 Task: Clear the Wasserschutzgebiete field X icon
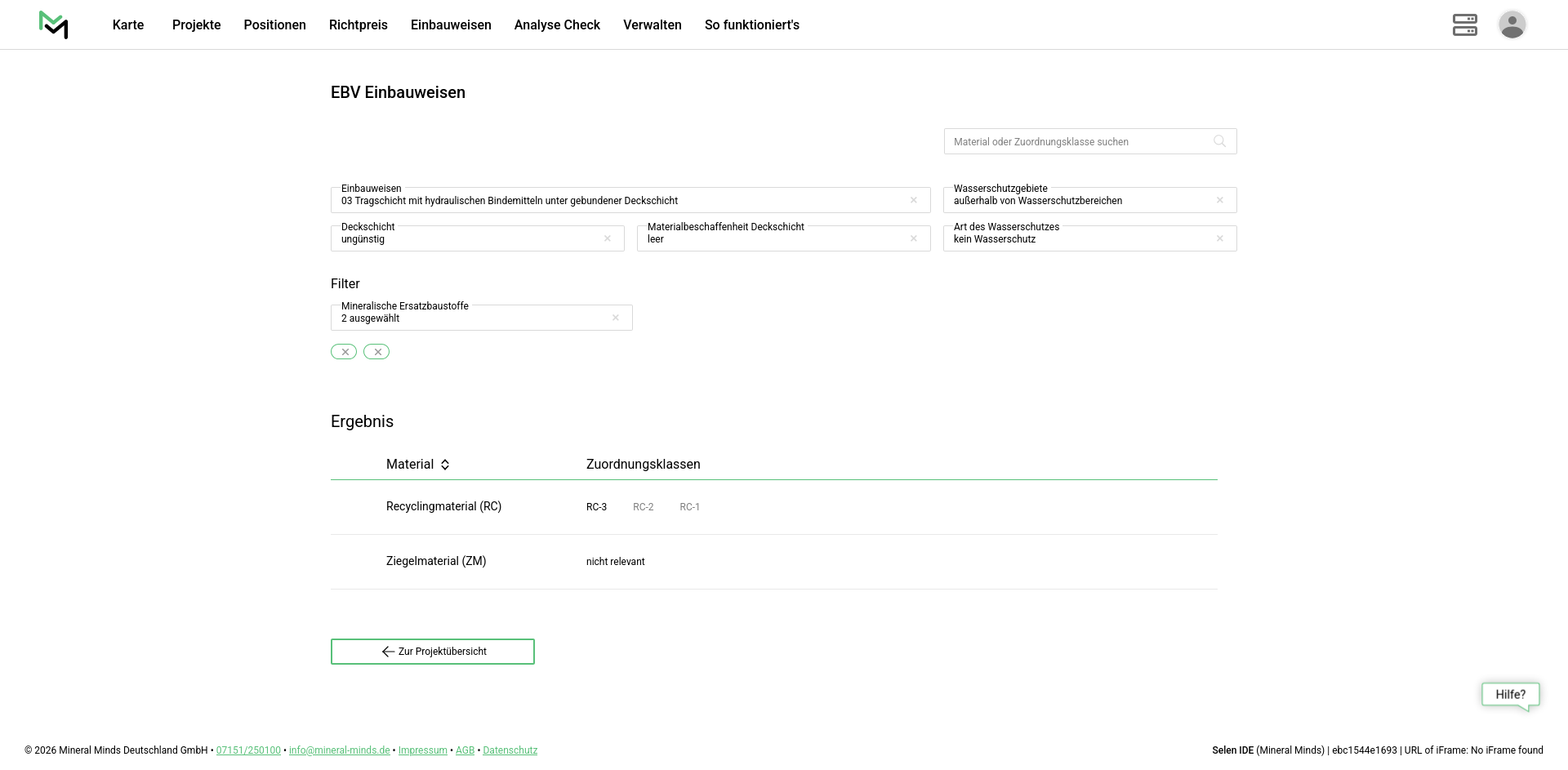[x=1220, y=200]
